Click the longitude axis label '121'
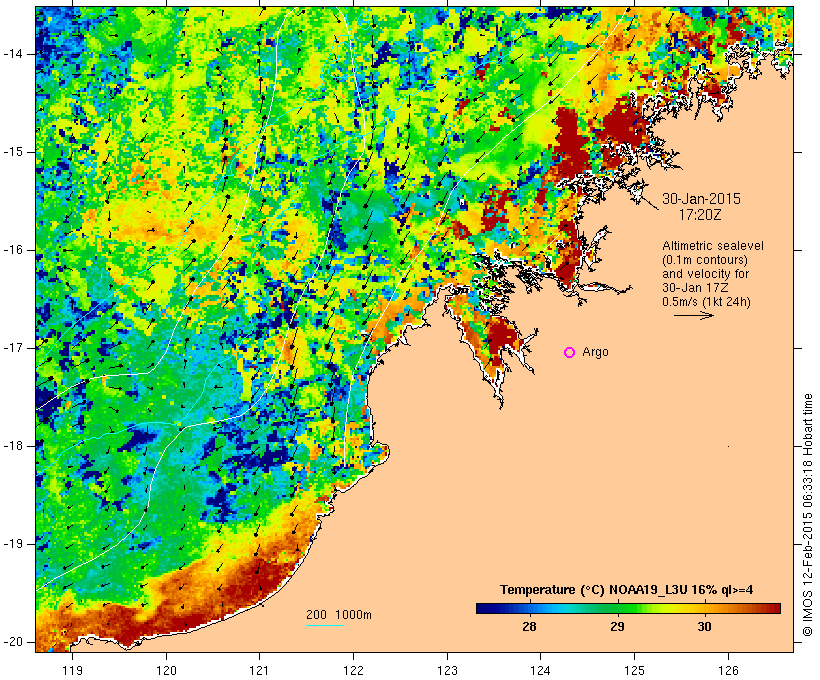Viewport: 820px width, 680px height. coord(259,670)
